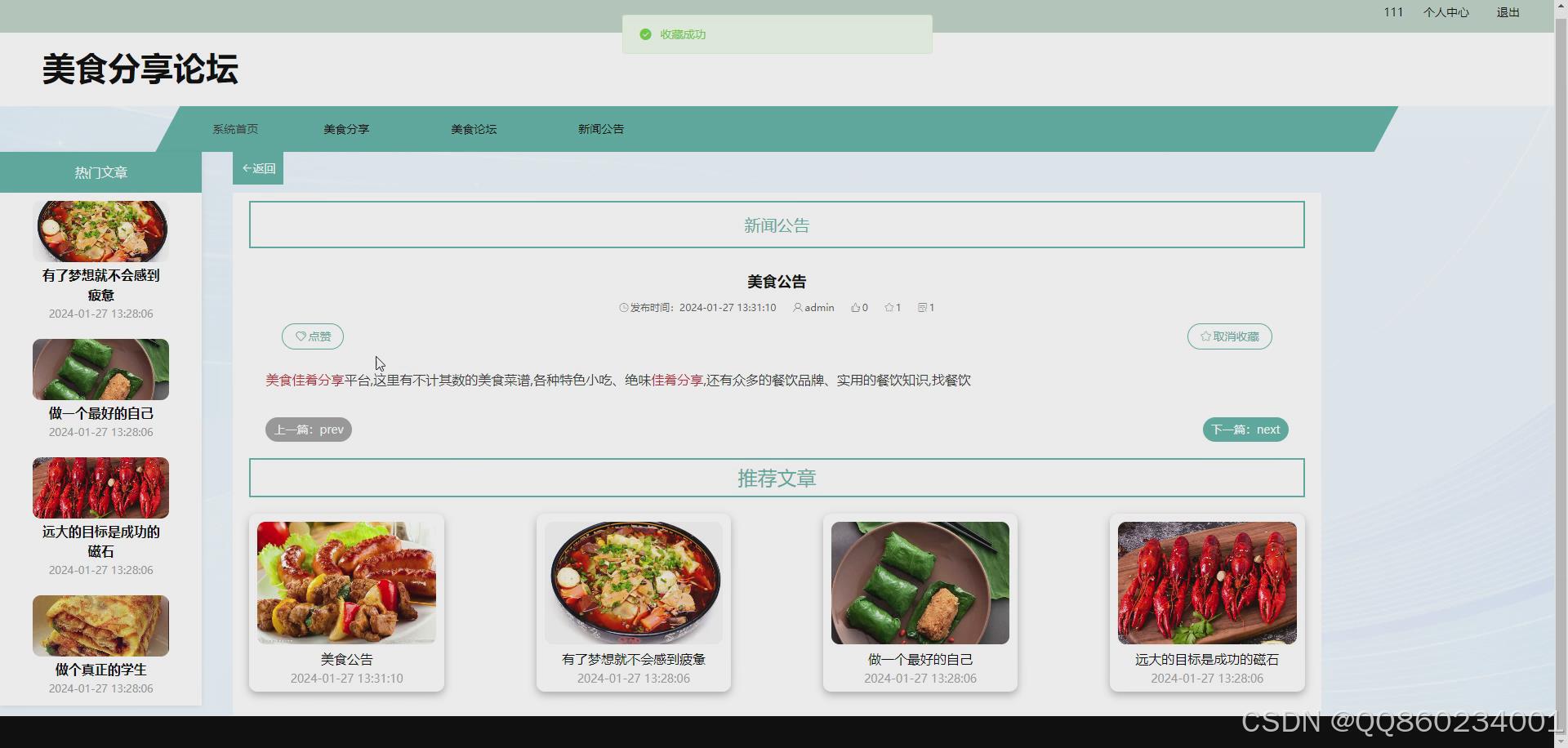Open the 美食分享 tab
The image size is (1568, 748).
(x=345, y=128)
